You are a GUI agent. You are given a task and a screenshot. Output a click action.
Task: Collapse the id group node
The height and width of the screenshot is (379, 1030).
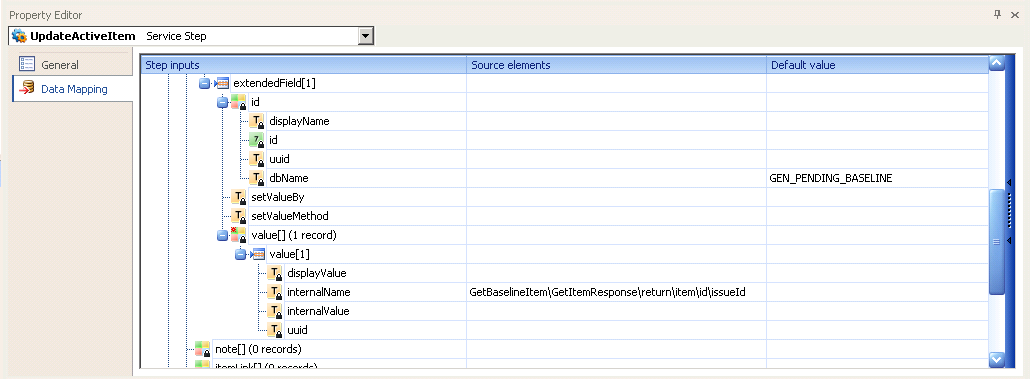click(222, 102)
